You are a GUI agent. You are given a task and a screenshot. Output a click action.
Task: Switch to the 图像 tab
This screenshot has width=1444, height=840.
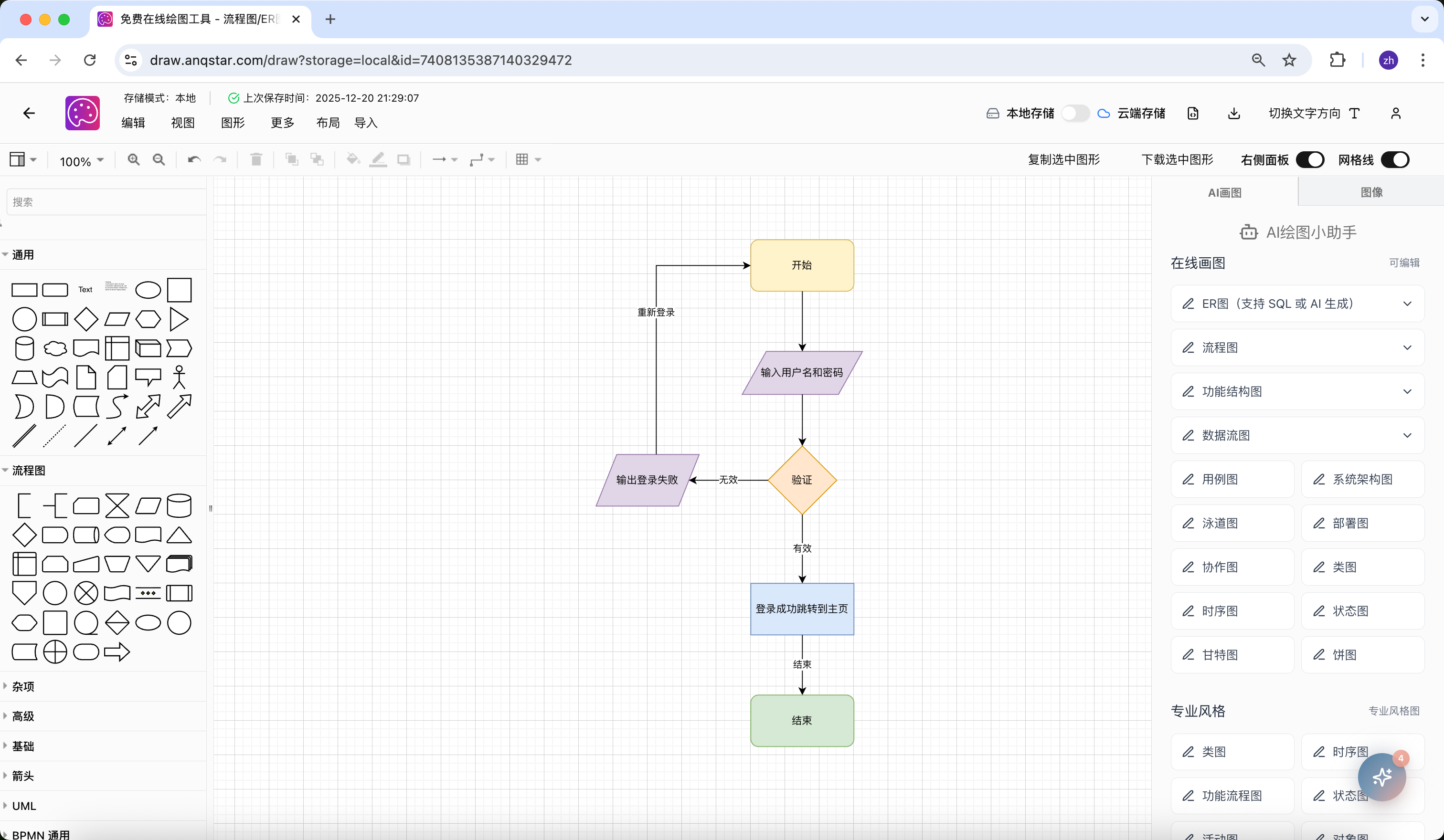point(1370,192)
